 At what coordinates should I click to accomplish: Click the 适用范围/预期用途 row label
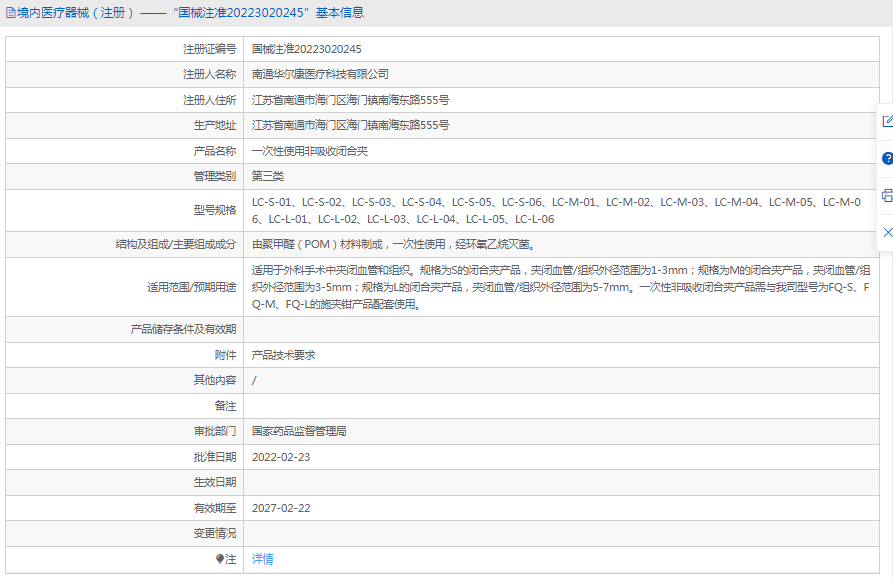(x=191, y=287)
